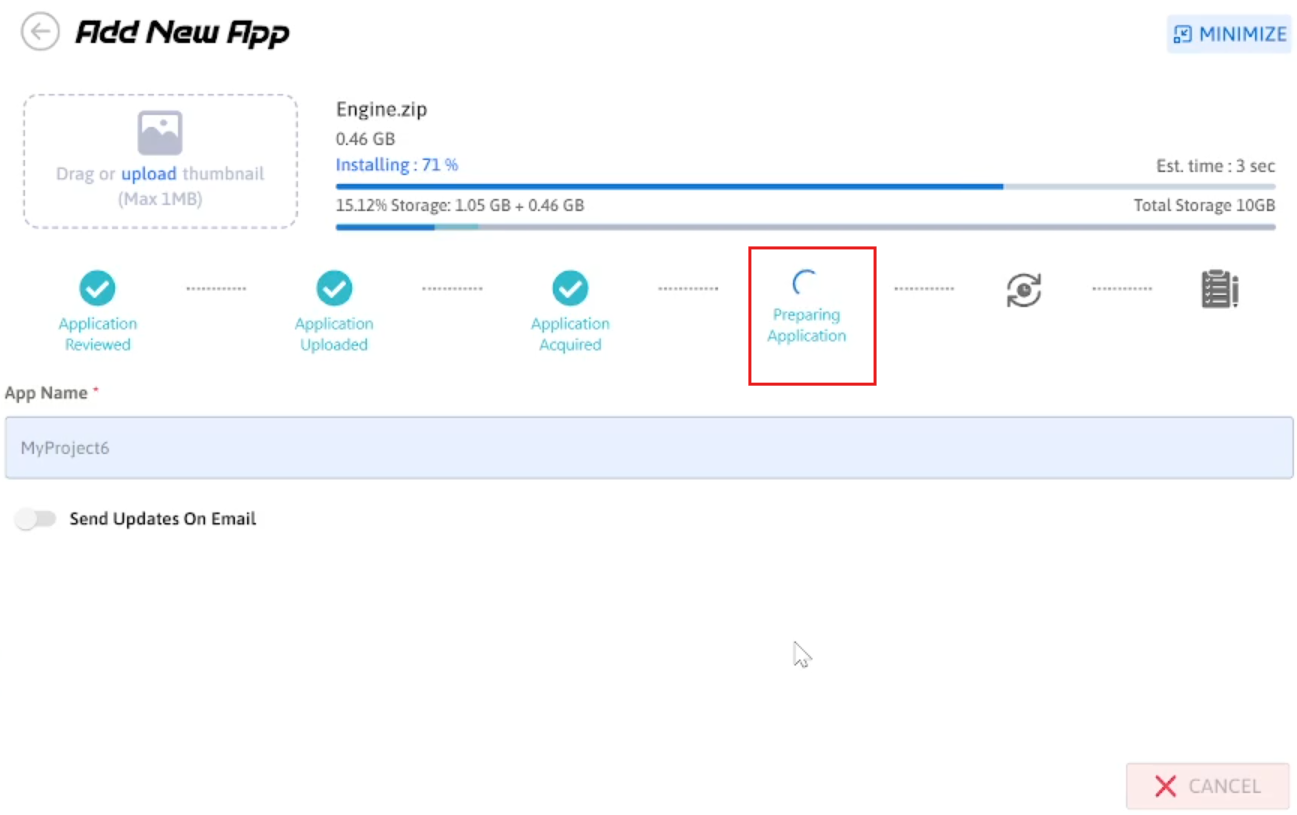Click the back arrow icon
The height and width of the screenshot is (815, 1297).
(x=40, y=33)
